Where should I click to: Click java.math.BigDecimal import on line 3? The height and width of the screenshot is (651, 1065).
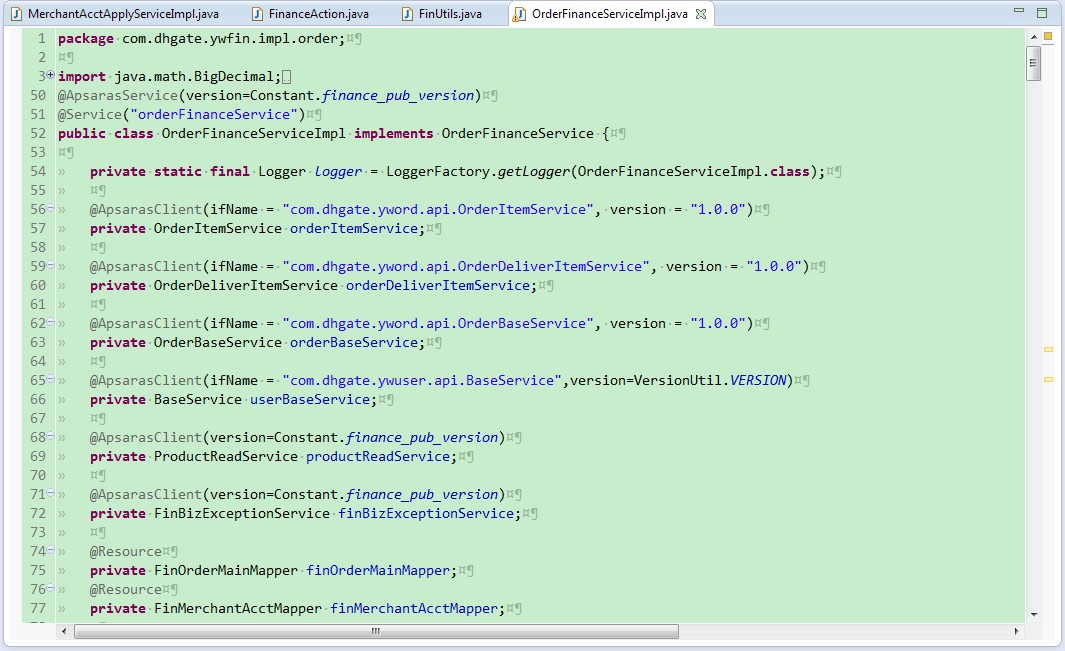(x=193, y=77)
